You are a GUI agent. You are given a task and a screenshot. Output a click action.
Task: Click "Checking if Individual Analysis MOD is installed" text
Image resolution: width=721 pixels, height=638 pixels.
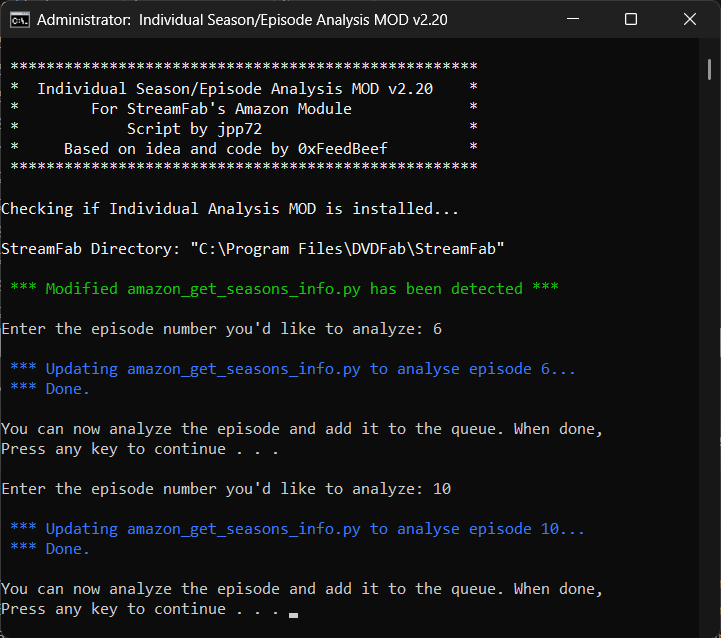[x=230, y=209]
